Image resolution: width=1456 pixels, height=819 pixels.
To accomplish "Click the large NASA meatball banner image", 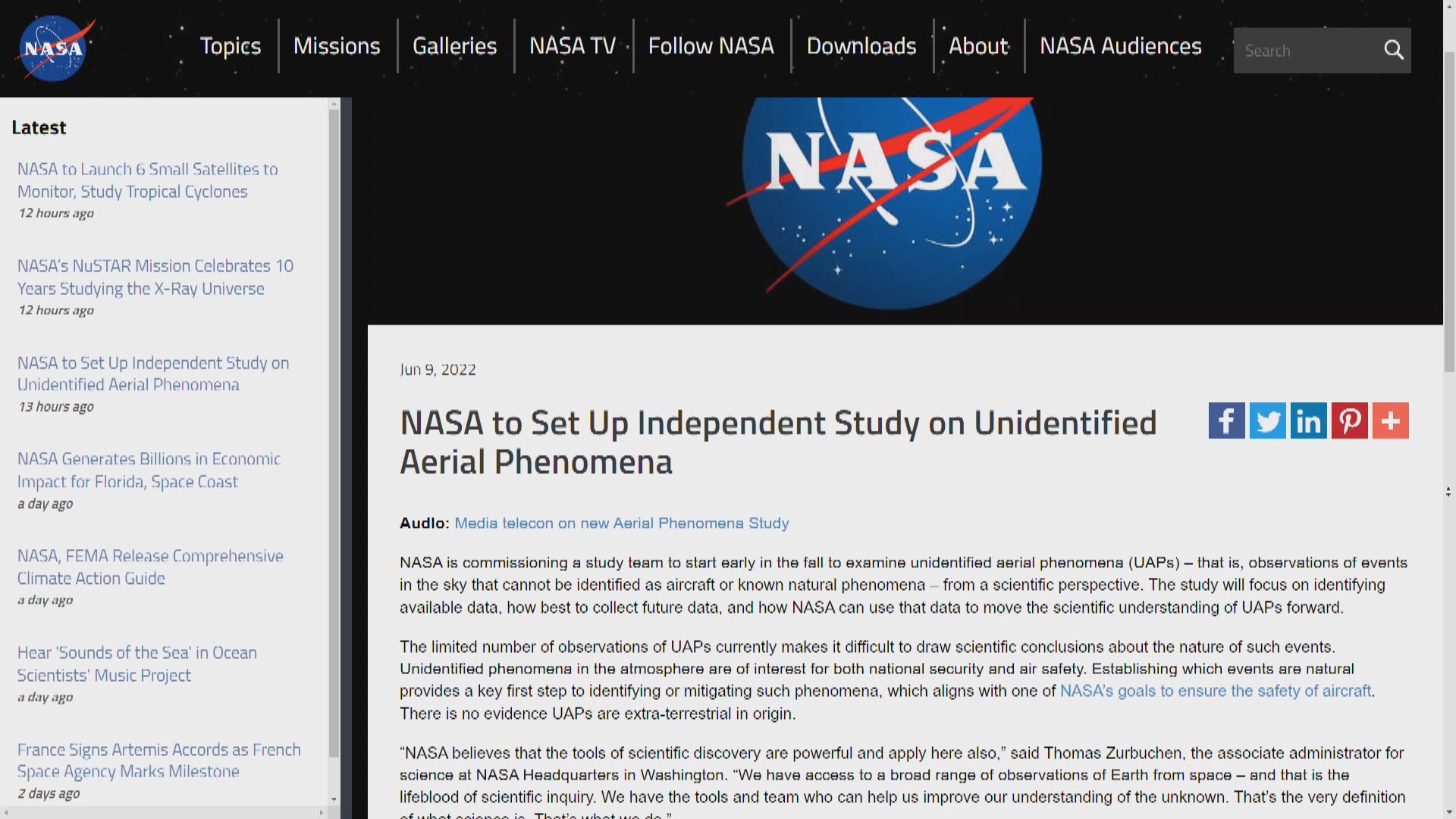I will (891, 201).
